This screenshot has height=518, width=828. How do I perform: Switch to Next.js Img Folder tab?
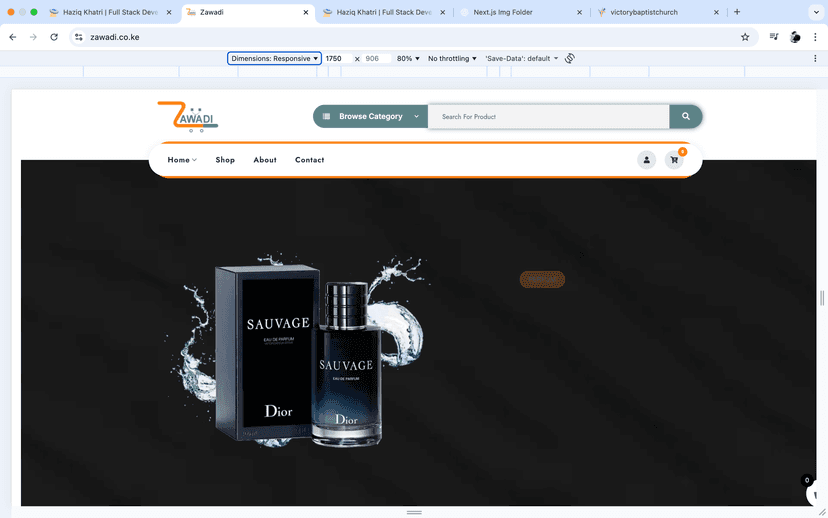tap(521, 12)
